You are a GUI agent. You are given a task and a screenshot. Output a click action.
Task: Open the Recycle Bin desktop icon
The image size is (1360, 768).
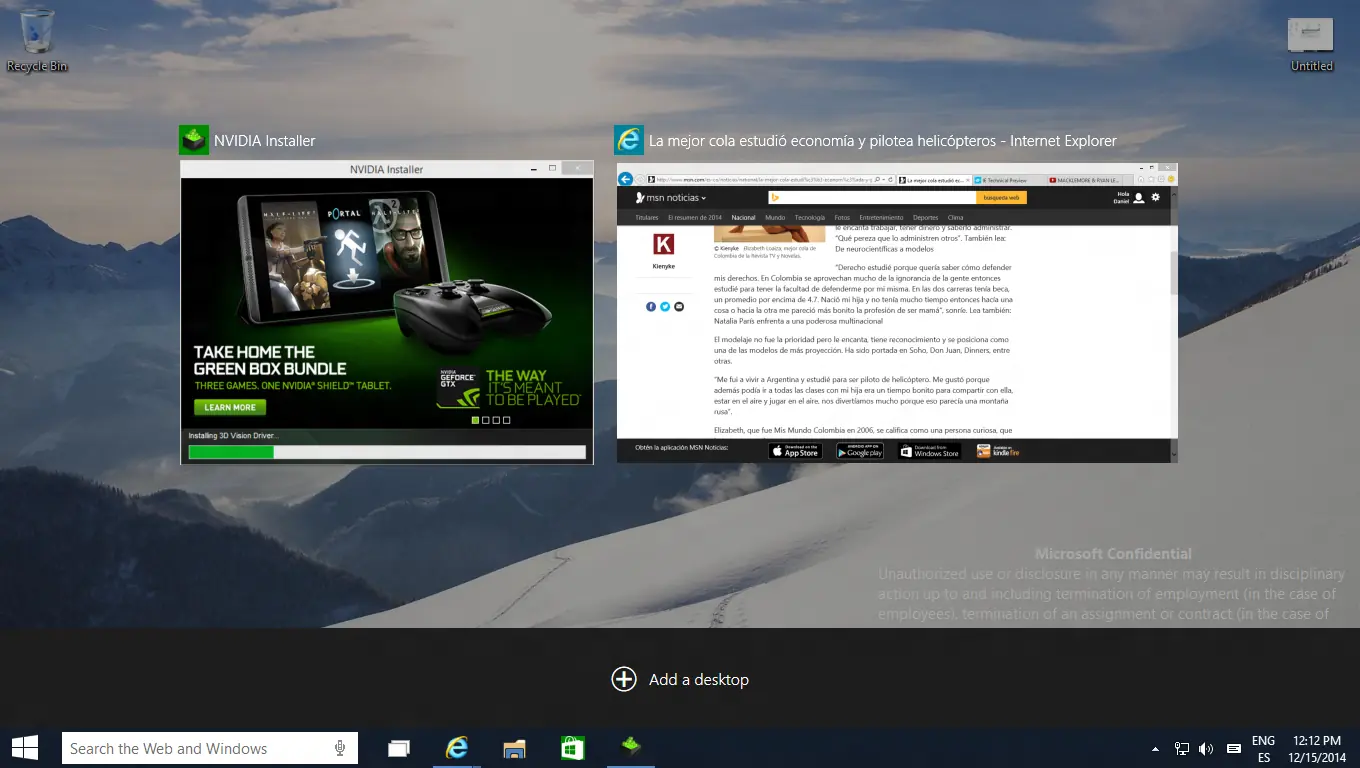tap(37, 38)
